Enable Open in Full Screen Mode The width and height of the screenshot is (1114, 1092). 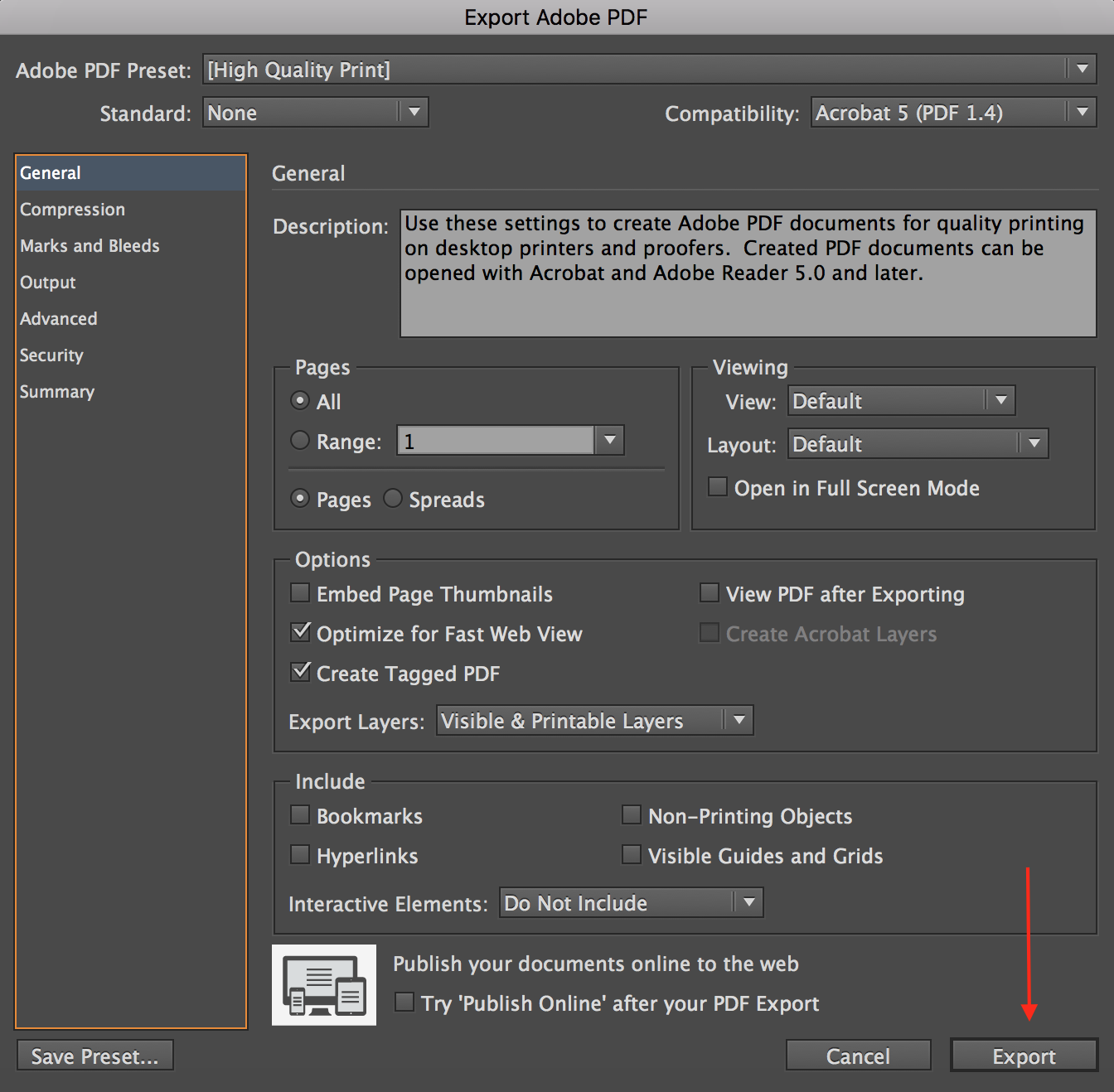pos(718,486)
